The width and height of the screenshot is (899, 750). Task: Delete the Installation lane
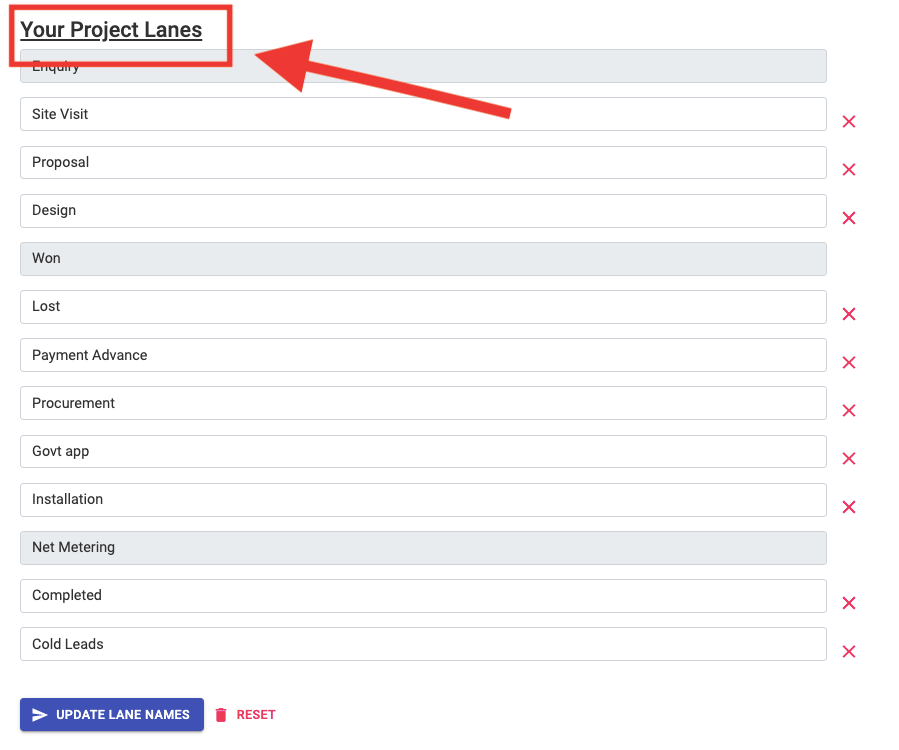(849, 507)
